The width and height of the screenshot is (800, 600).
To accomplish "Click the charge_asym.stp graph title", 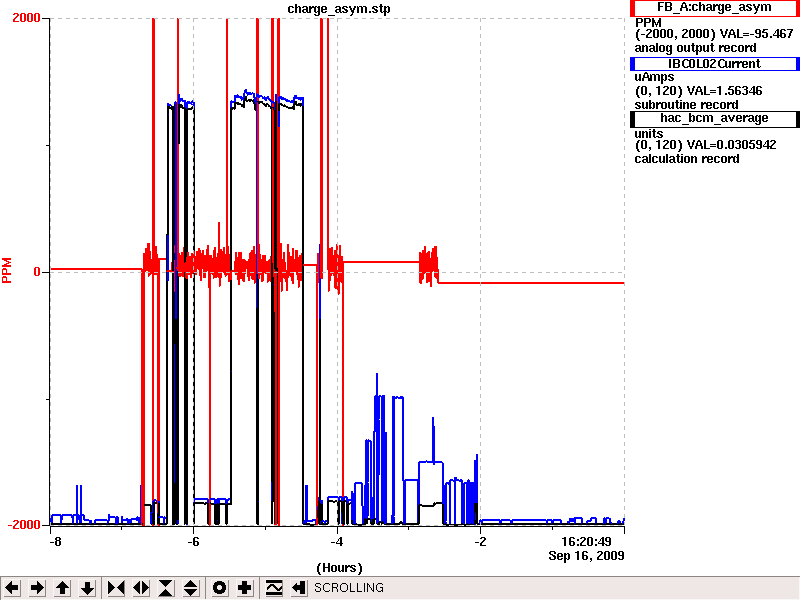I will click(339, 9).
